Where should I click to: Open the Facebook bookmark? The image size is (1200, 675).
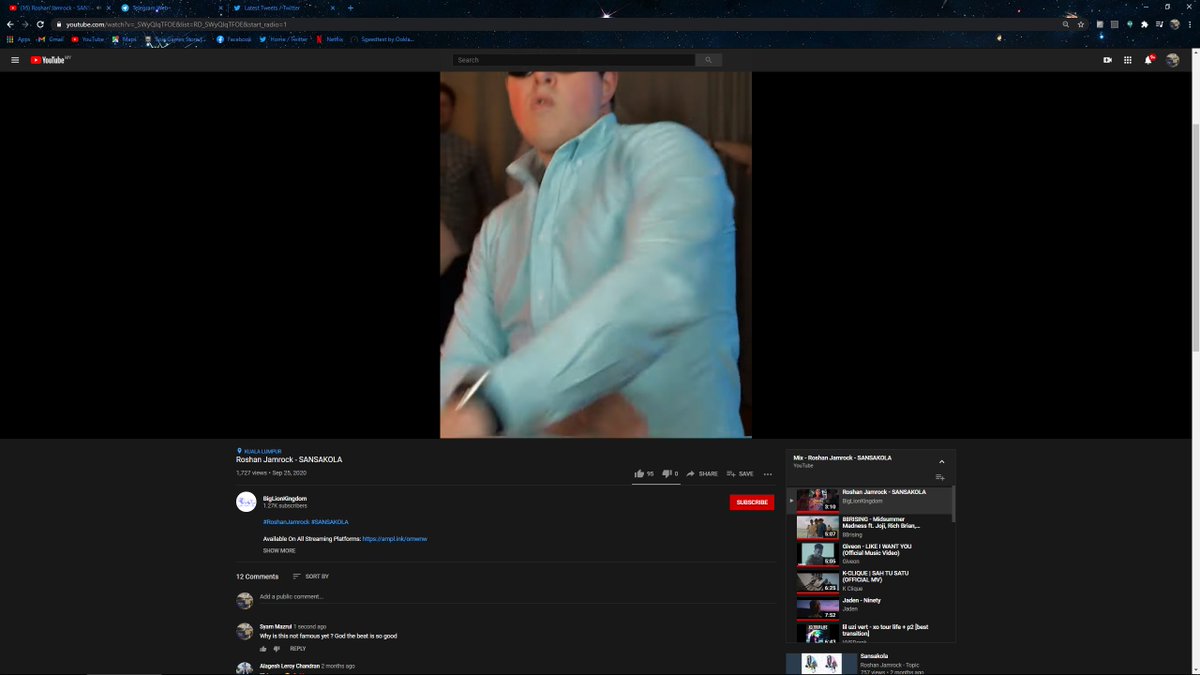pos(234,39)
